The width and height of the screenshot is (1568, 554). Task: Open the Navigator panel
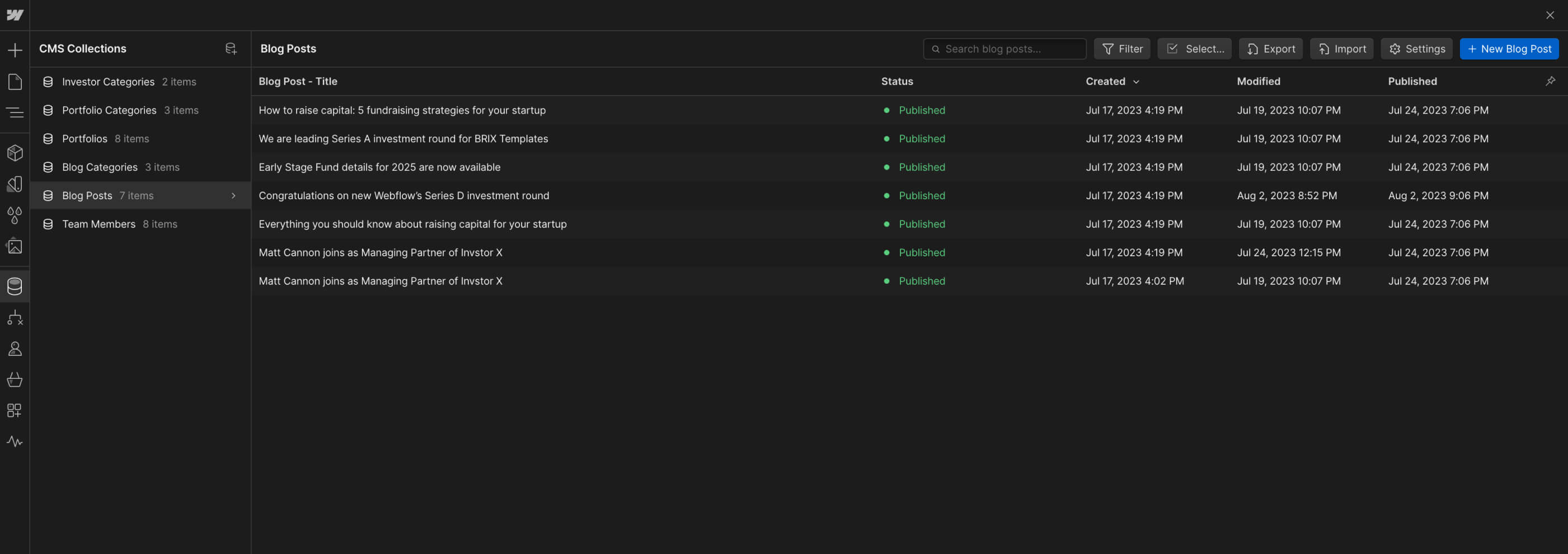(x=15, y=112)
